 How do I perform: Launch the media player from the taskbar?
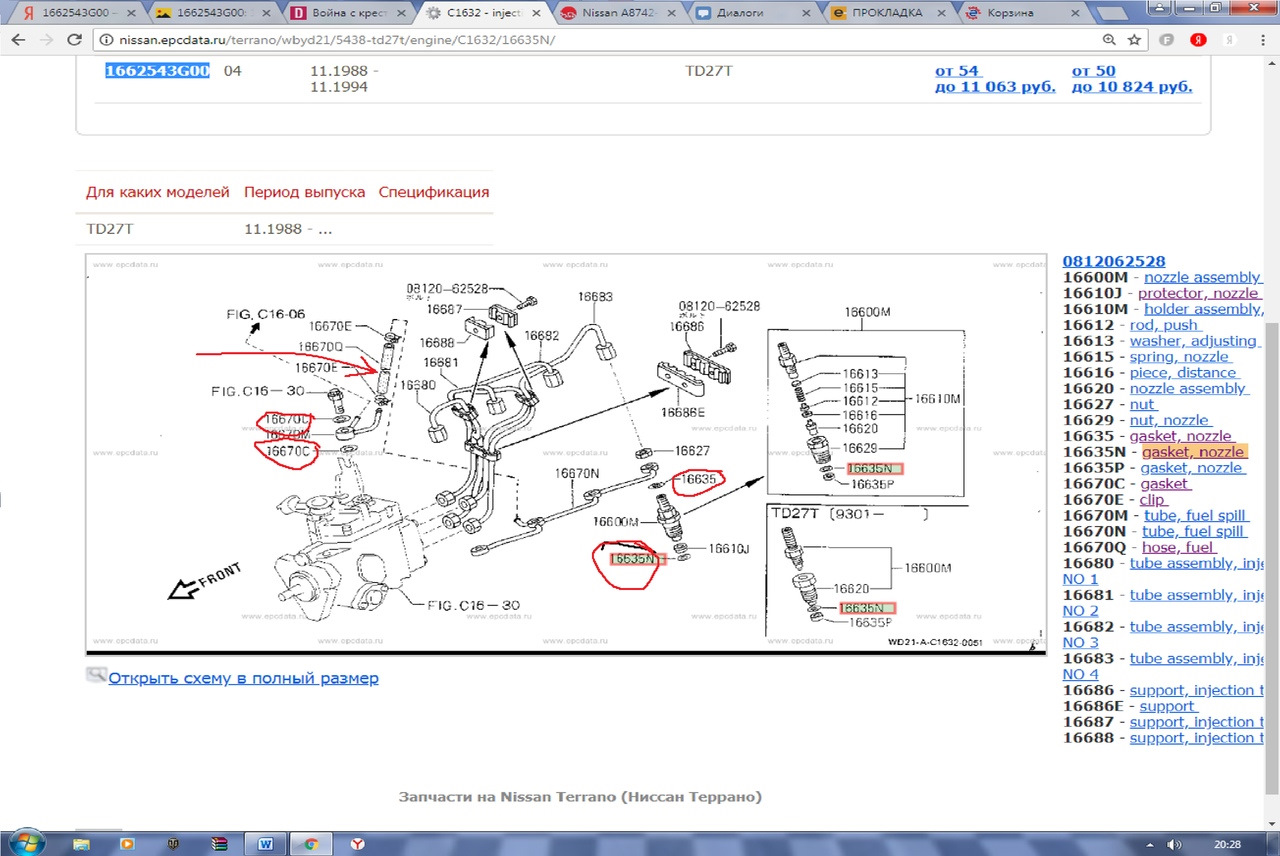[128, 844]
